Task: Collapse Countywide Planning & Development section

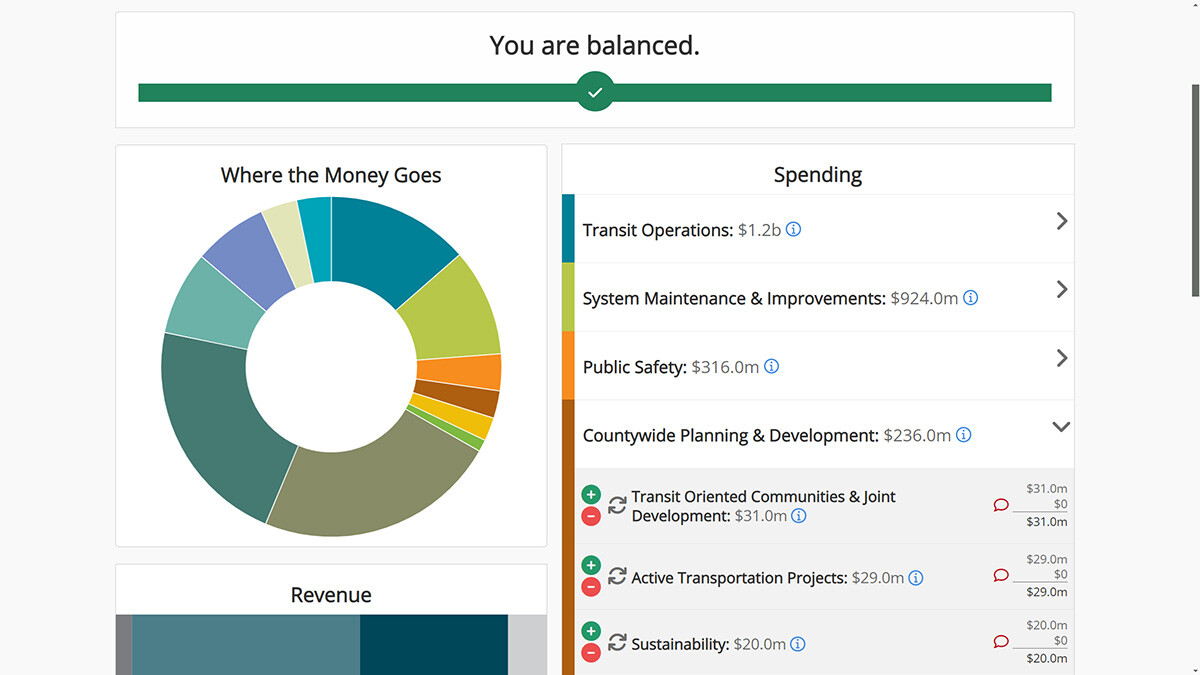Action: [x=1061, y=426]
